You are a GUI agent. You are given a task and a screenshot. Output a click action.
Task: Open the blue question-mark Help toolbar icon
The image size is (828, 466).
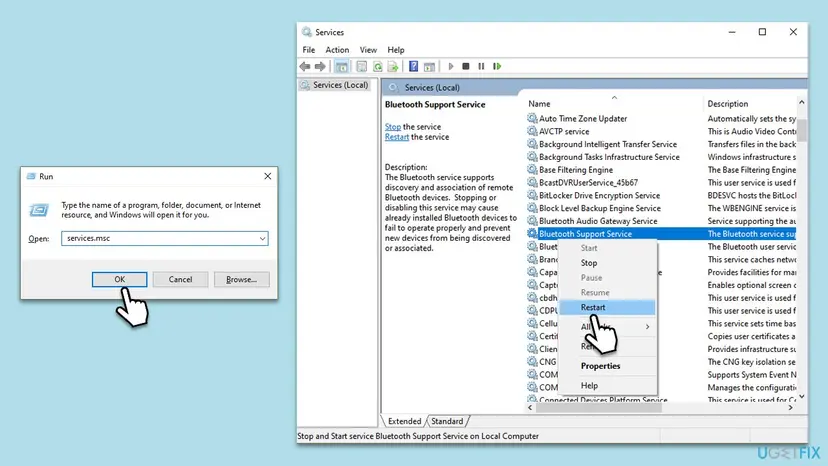click(x=413, y=67)
